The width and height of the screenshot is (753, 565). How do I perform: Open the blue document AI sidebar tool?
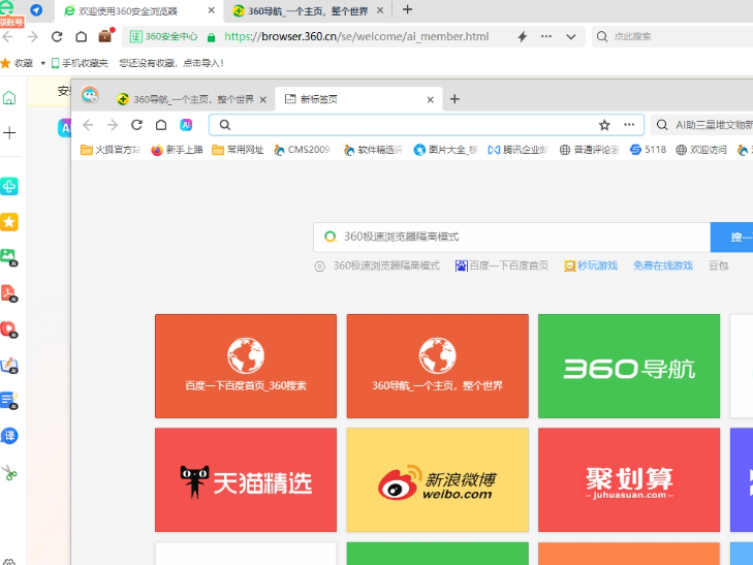(9, 400)
